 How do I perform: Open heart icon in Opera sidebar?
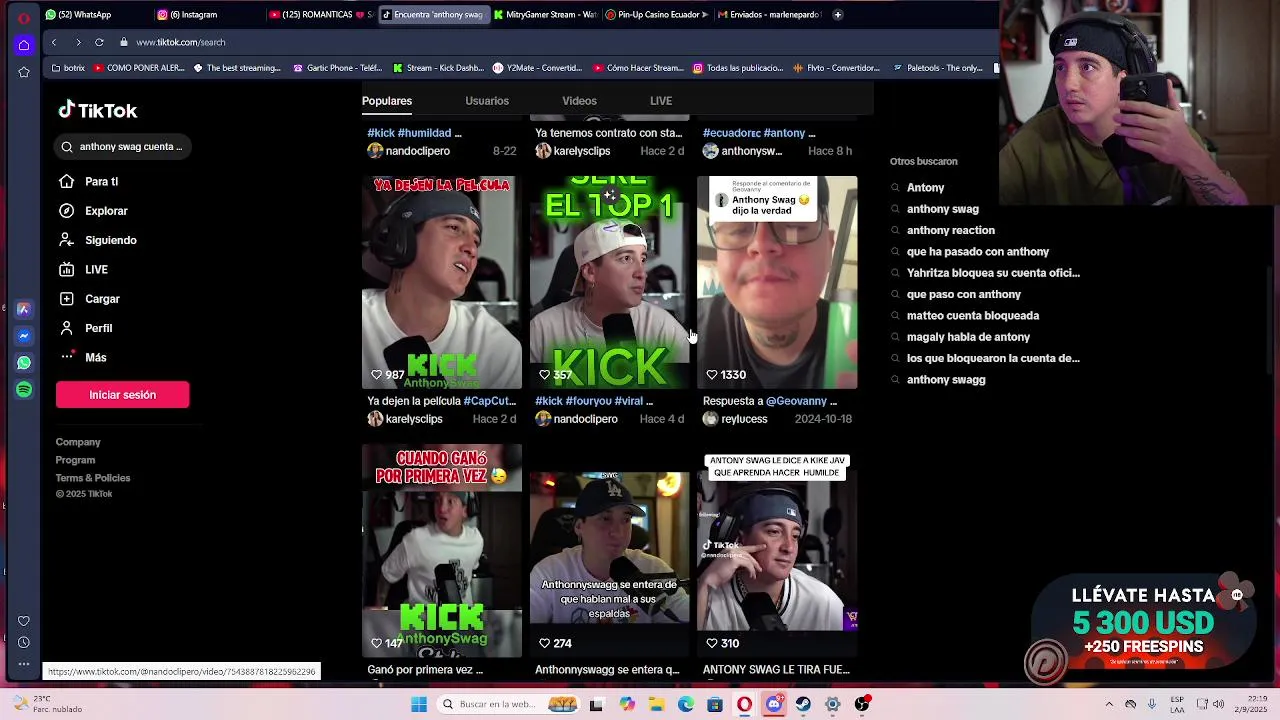point(24,621)
